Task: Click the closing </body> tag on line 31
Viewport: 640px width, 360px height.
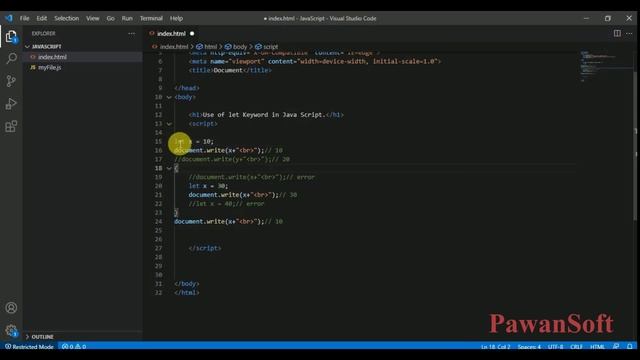Action: coord(187,284)
